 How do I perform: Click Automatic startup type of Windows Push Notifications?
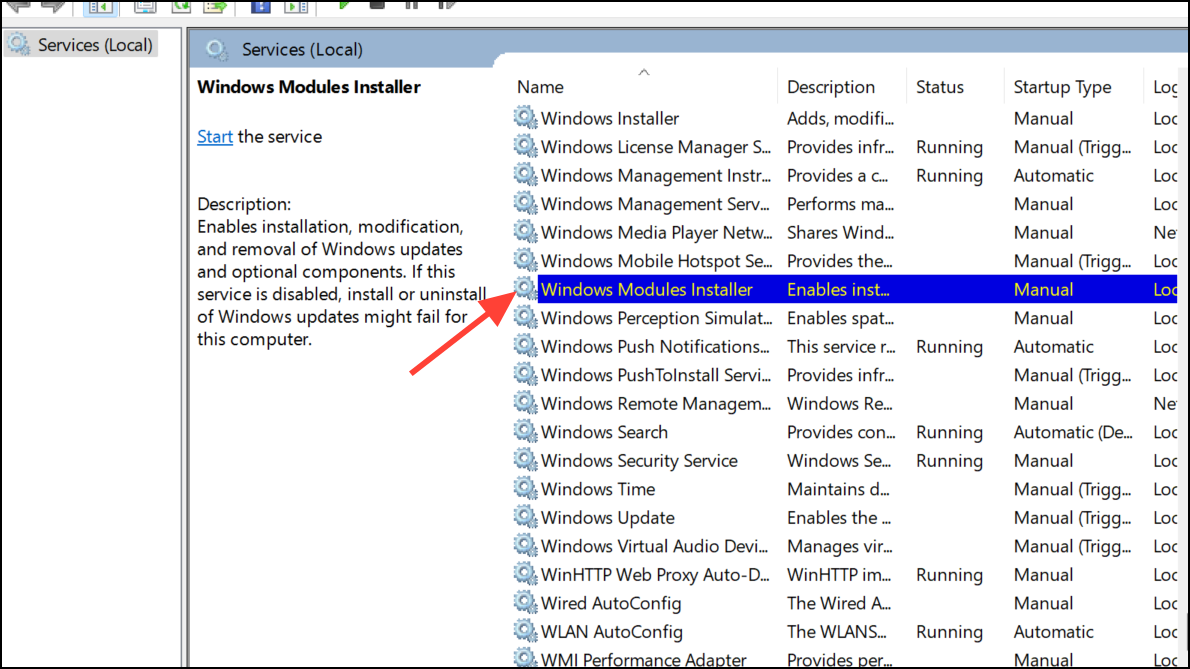click(1053, 347)
